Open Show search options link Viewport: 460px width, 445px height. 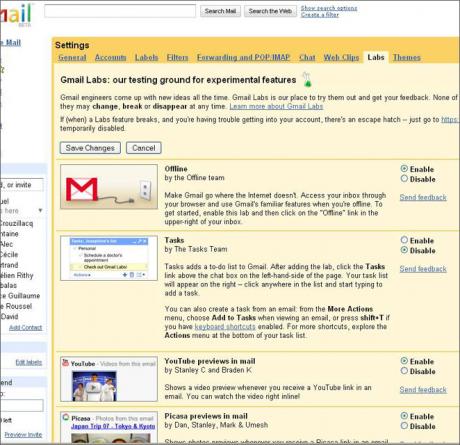coord(329,8)
